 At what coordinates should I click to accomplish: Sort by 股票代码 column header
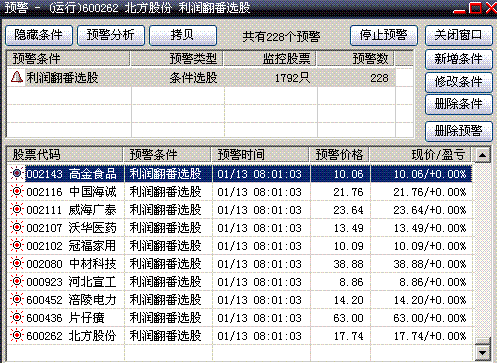click(x=65, y=155)
